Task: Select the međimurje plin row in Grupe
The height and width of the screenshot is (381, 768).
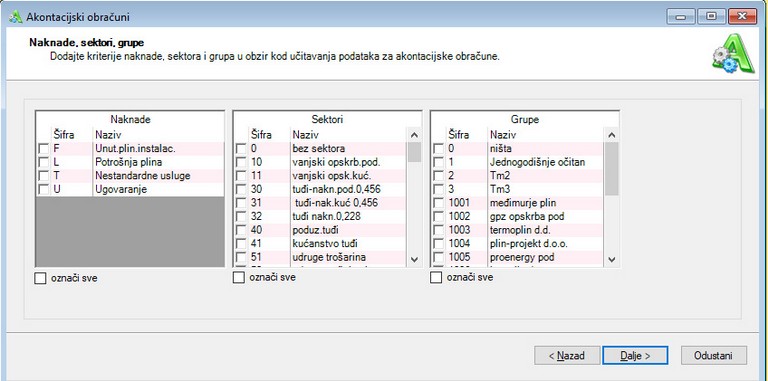Action: click(x=518, y=203)
